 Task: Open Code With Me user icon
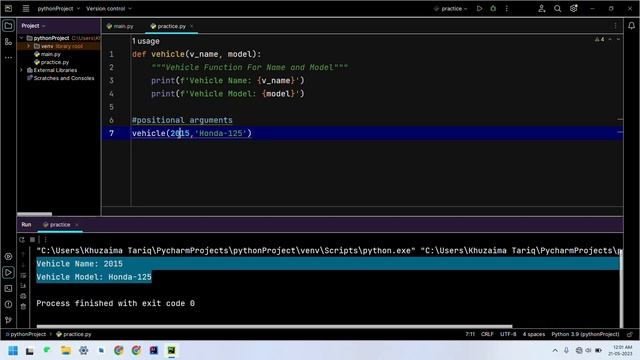coord(542,8)
